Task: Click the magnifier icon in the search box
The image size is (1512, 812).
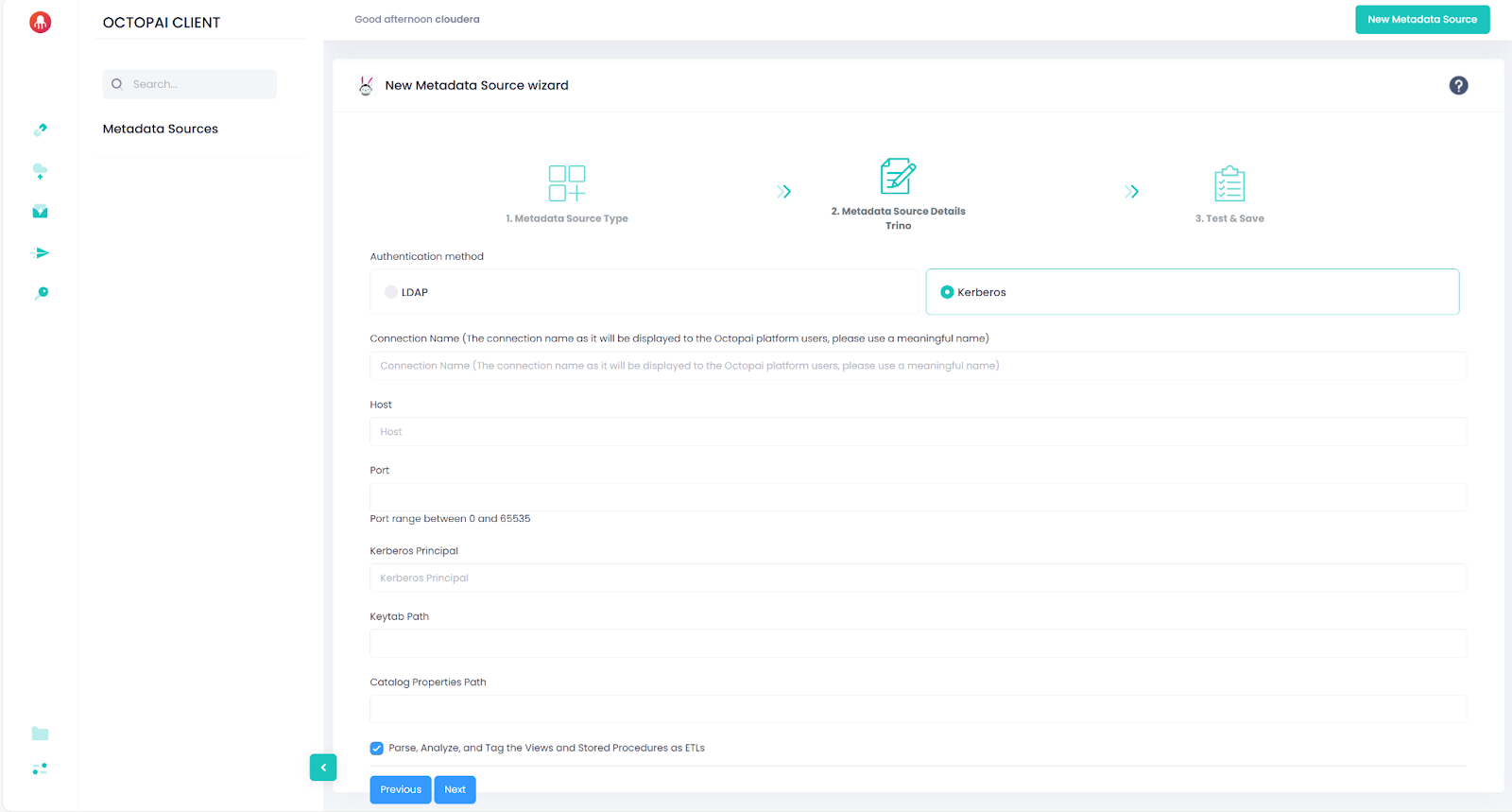Action: tap(117, 84)
